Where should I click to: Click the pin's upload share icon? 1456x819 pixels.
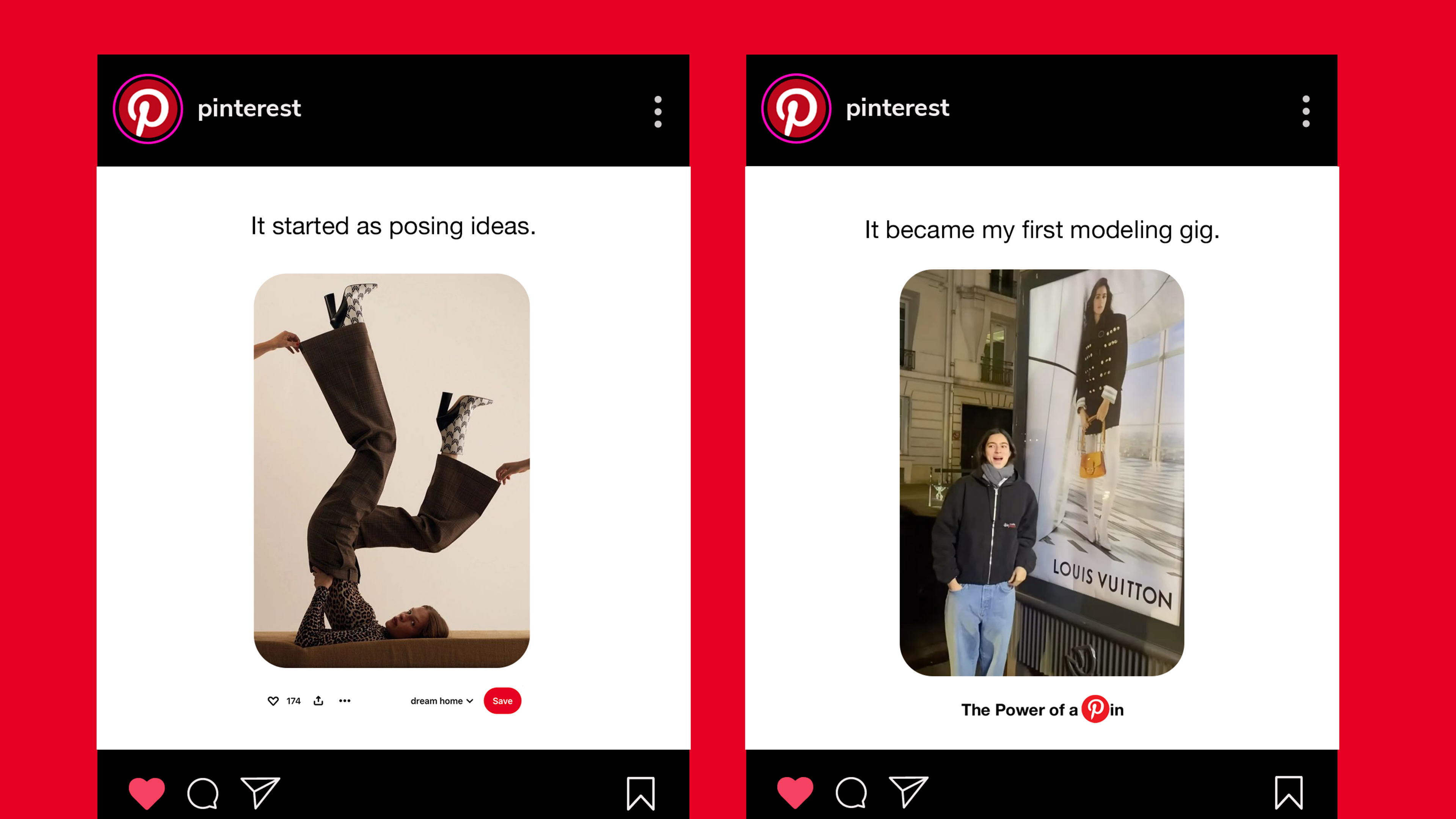click(x=319, y=701)
